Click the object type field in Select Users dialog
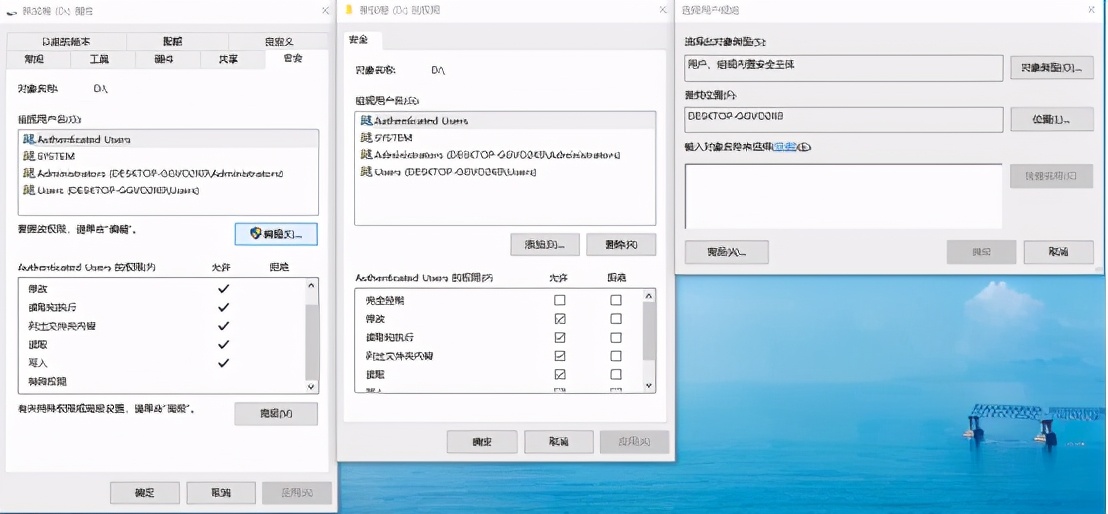This screenshot has height=514, width=1108. tap(844, 68)
